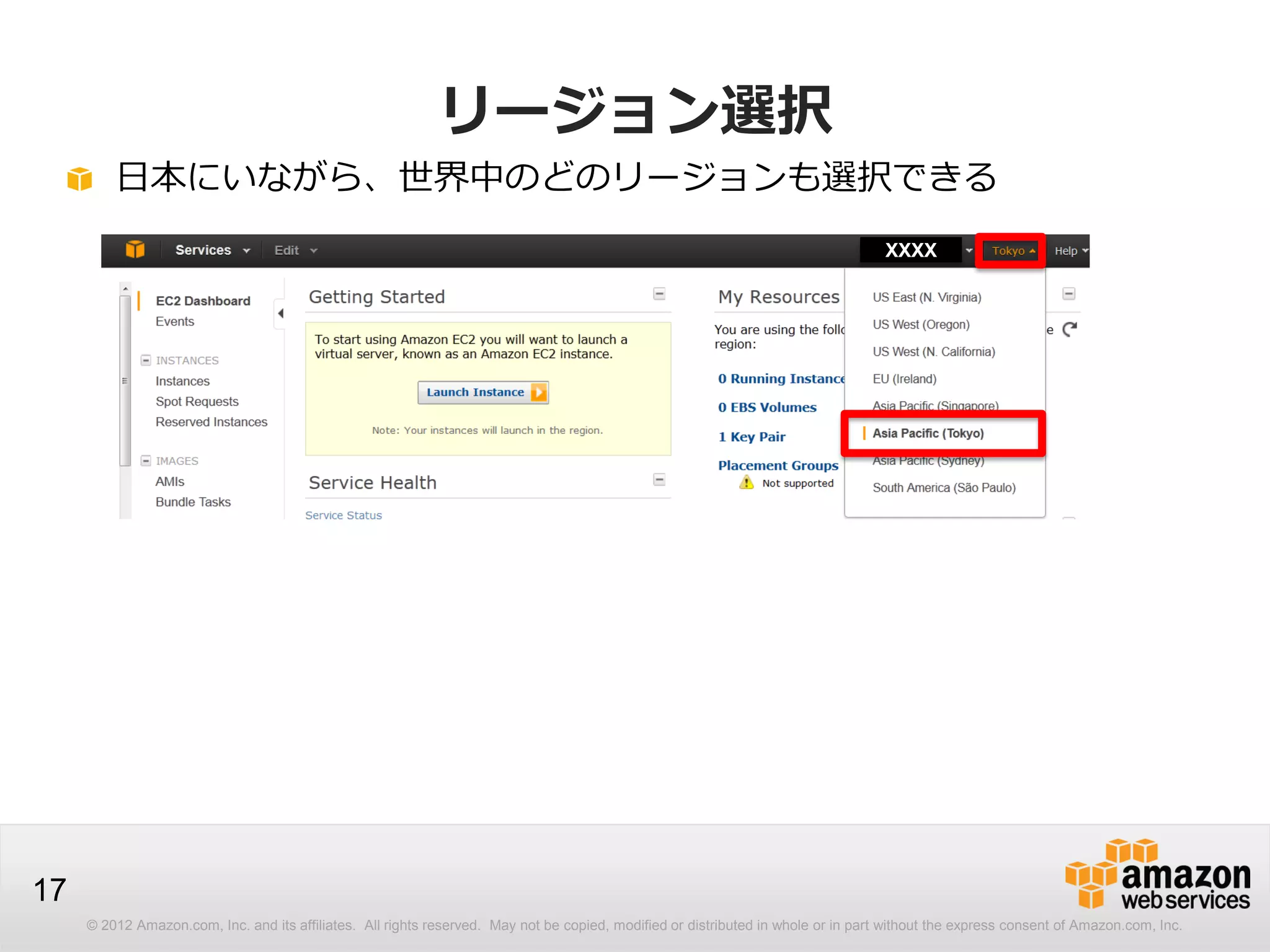
Task: Minimize the My Resources panel
Action: coord(1069,294)
